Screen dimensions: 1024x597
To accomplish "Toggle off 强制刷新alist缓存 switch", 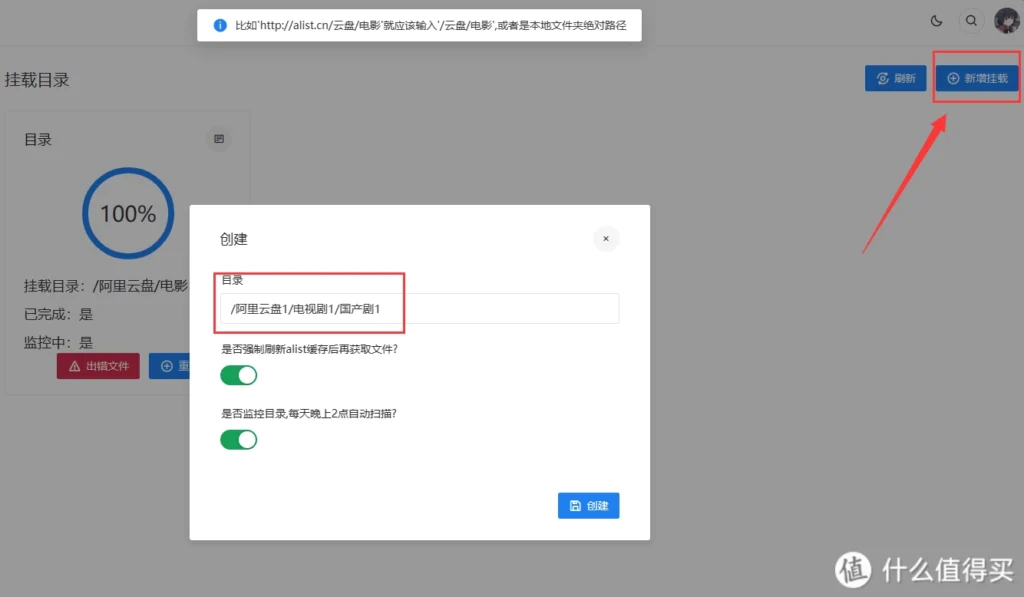I will (239, 375).
